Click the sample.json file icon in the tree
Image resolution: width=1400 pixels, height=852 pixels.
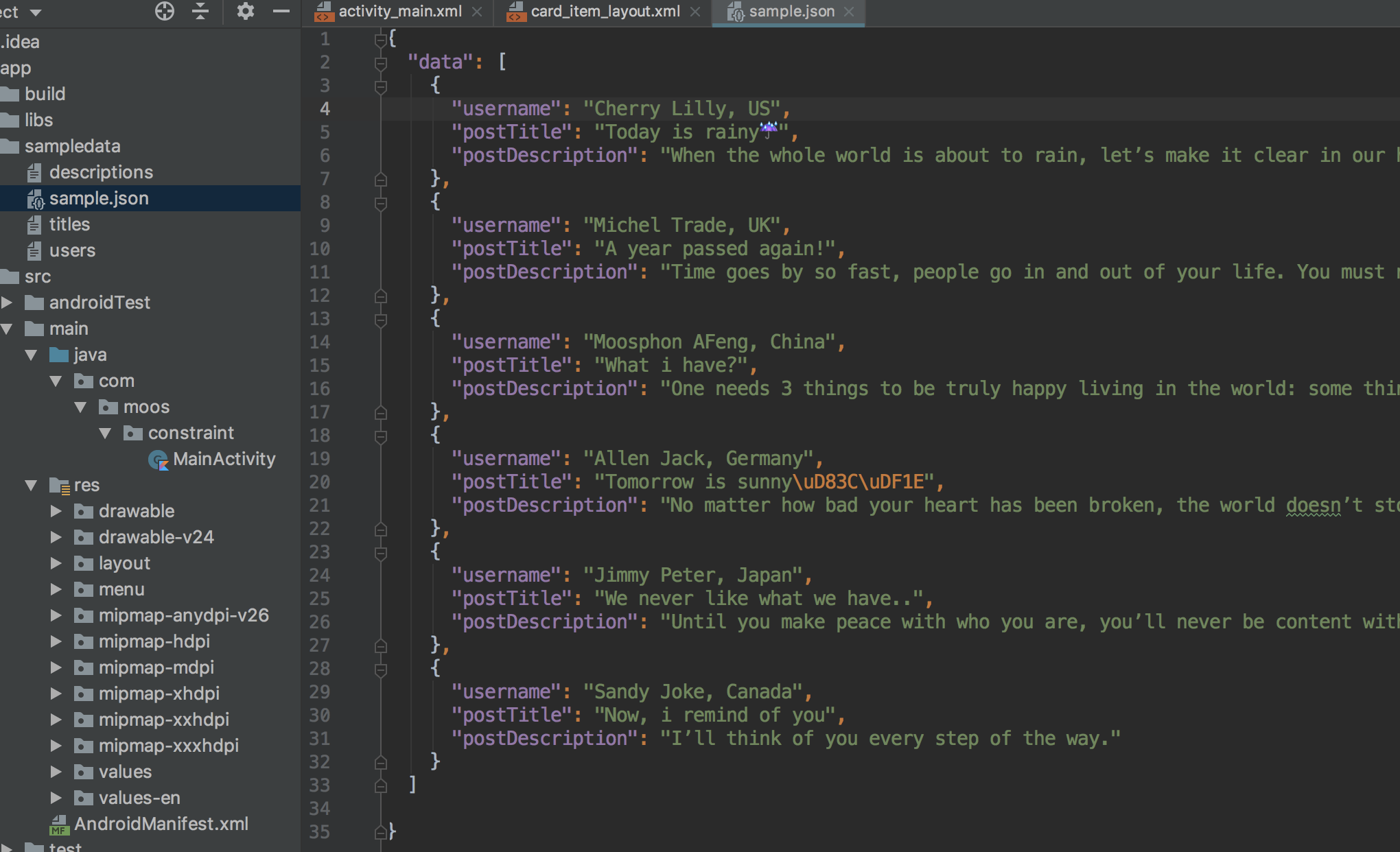[35, 199]
